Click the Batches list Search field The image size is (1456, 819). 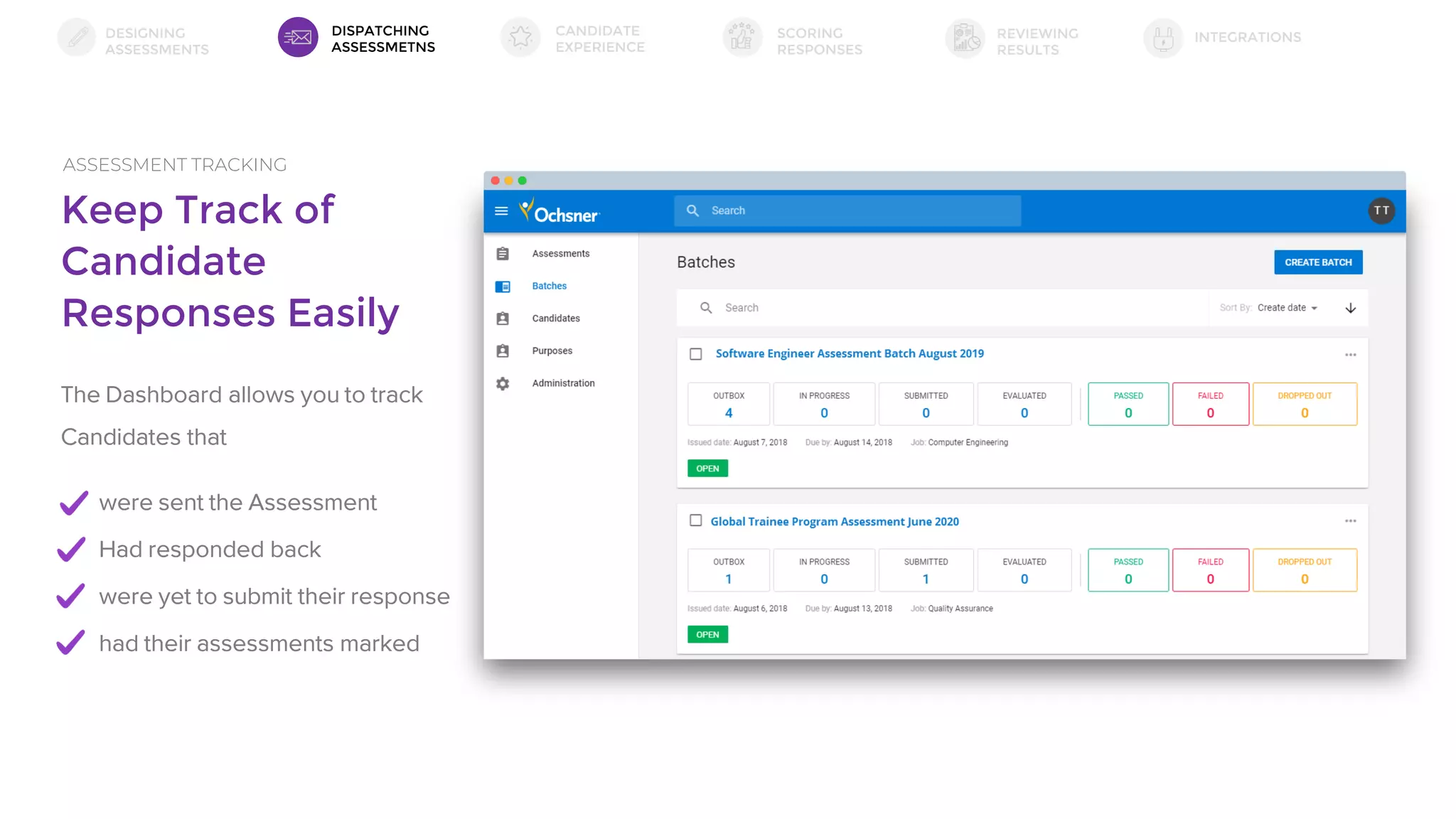click(943, 308)
